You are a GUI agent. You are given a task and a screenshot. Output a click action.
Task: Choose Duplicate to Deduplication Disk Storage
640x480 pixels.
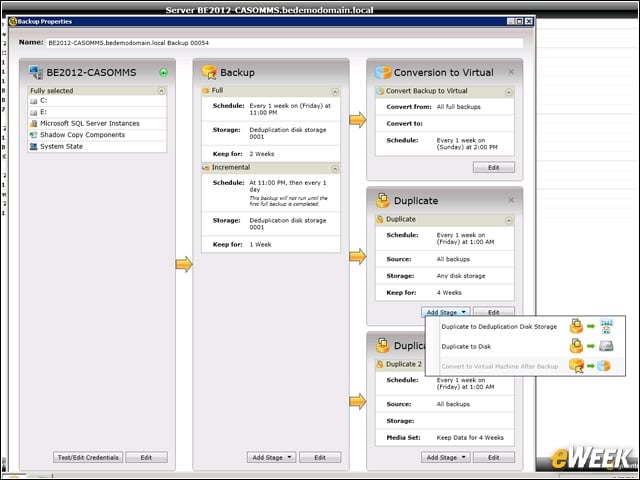(525, 327)
